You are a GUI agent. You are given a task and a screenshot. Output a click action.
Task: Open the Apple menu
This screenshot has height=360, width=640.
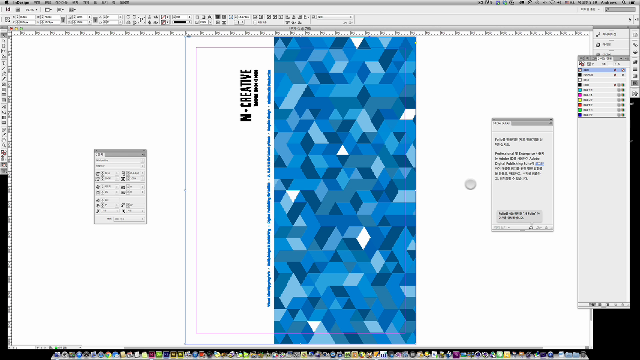click(x=6, y=2)
